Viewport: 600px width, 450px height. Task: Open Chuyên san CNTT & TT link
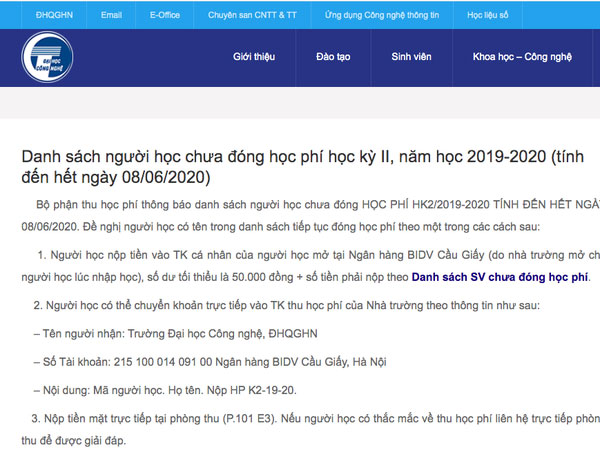(252, 15)
